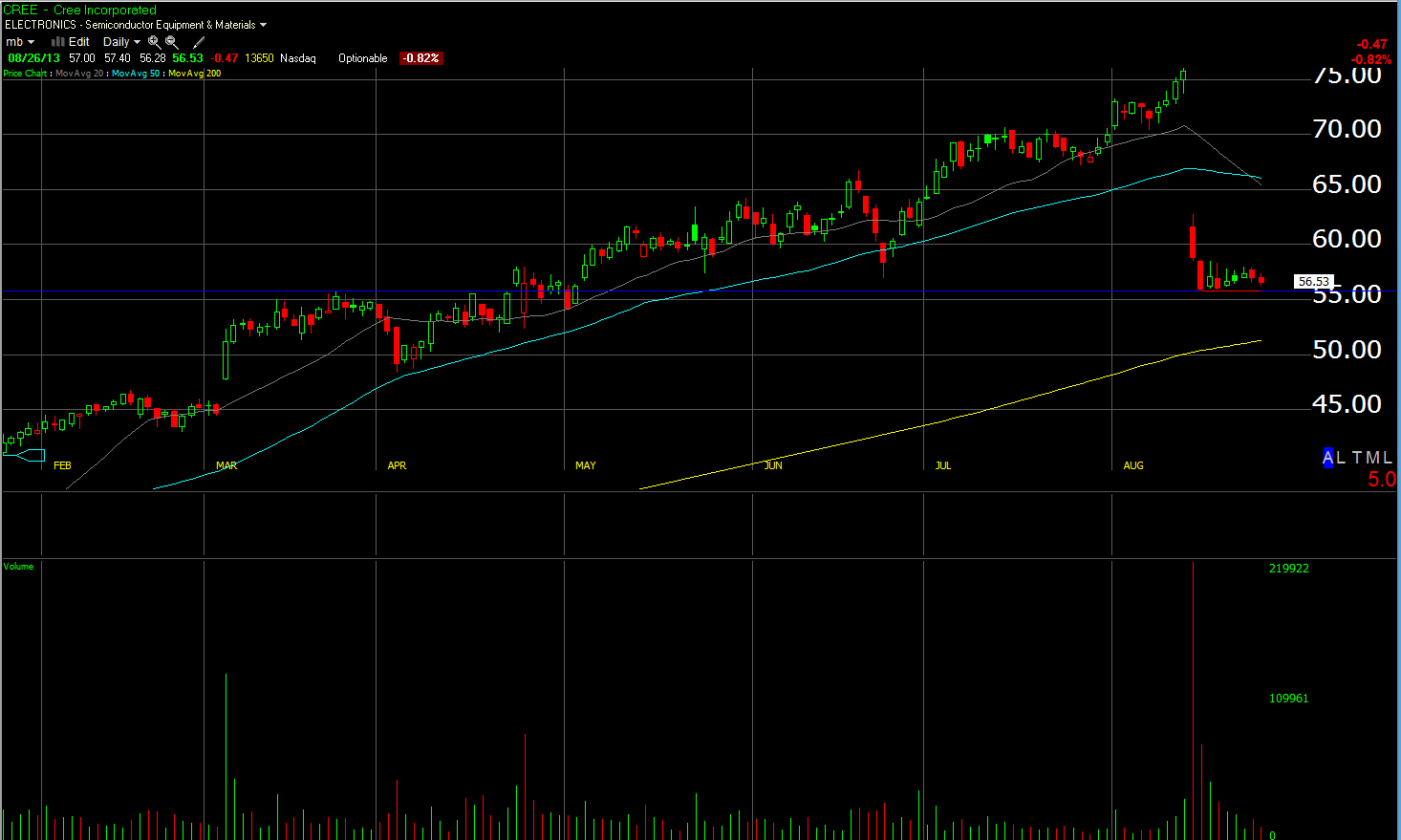Screen dimensions: 1401x840
Task: Toggle the first L scale option
Action: tap(1341, 458)
